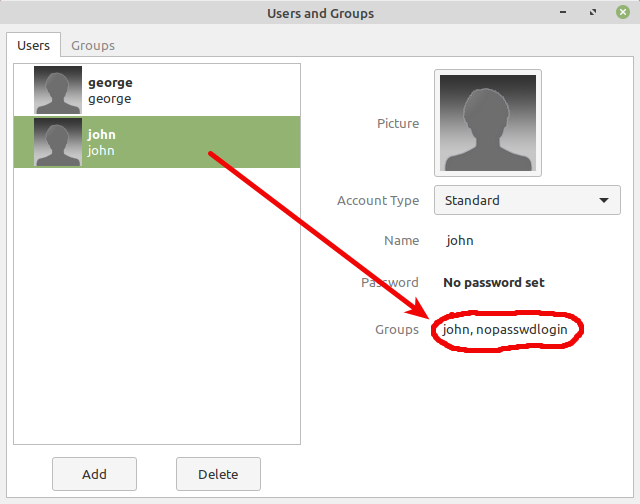Screen dimensions: 640x504
Task: Click the 'Users and Groups' title bar
Action: 320,13
